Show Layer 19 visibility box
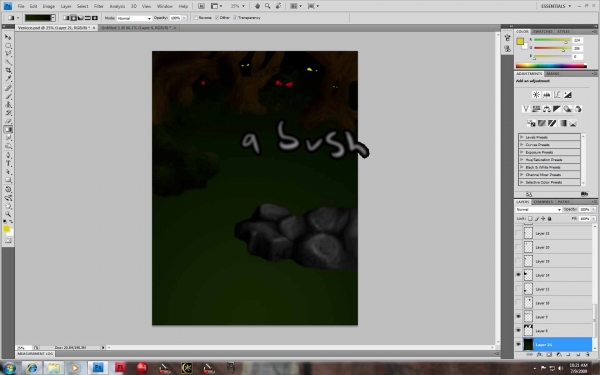The height and width of the screenshot is (375, 600). click(x=518, y=261)
